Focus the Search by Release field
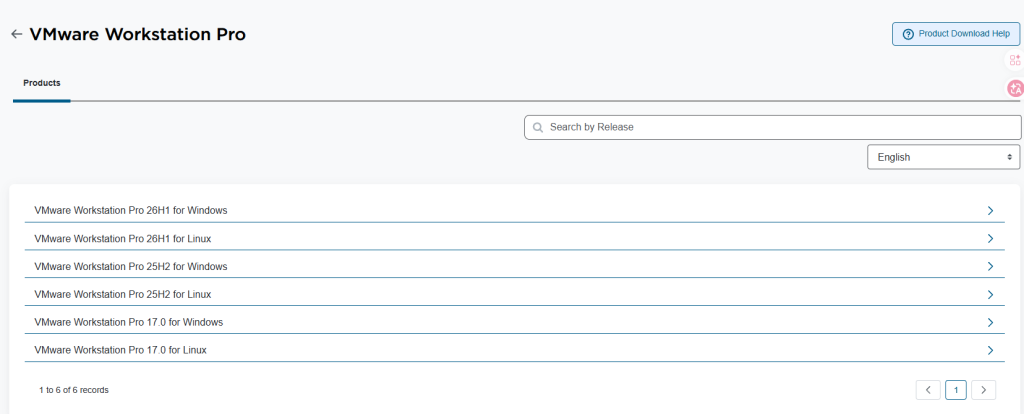 pos(773,127)
